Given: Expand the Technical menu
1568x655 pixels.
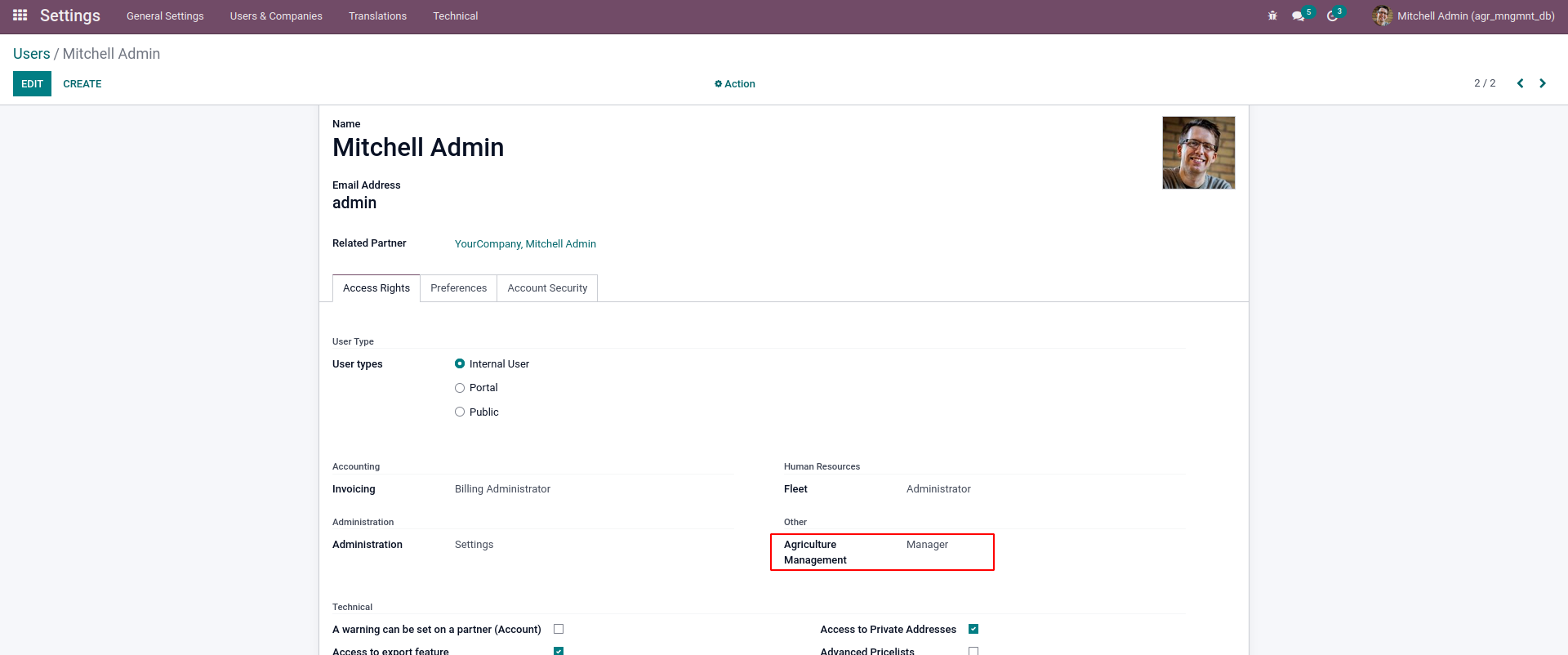Looking at the screenshot, I should coord(455,16).
